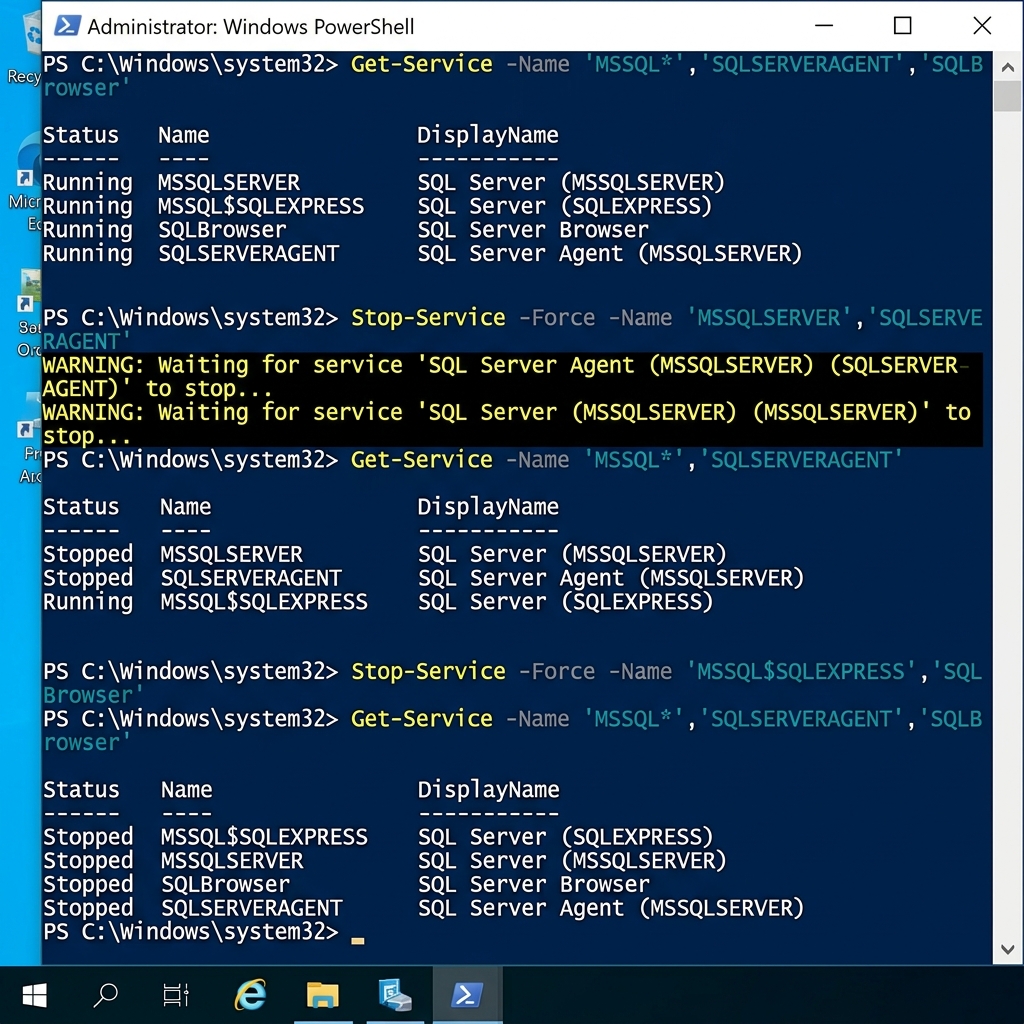Click the last table's 'Status' header
The image size is (1024, 1024).
coord(81,790)
